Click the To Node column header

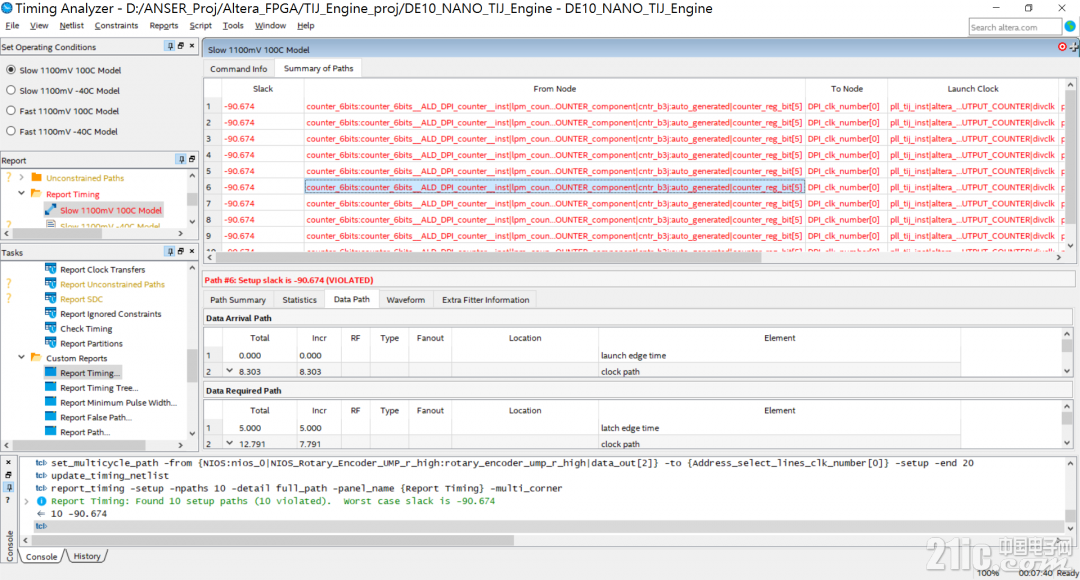pyautogui.click(x=847, y=89)
